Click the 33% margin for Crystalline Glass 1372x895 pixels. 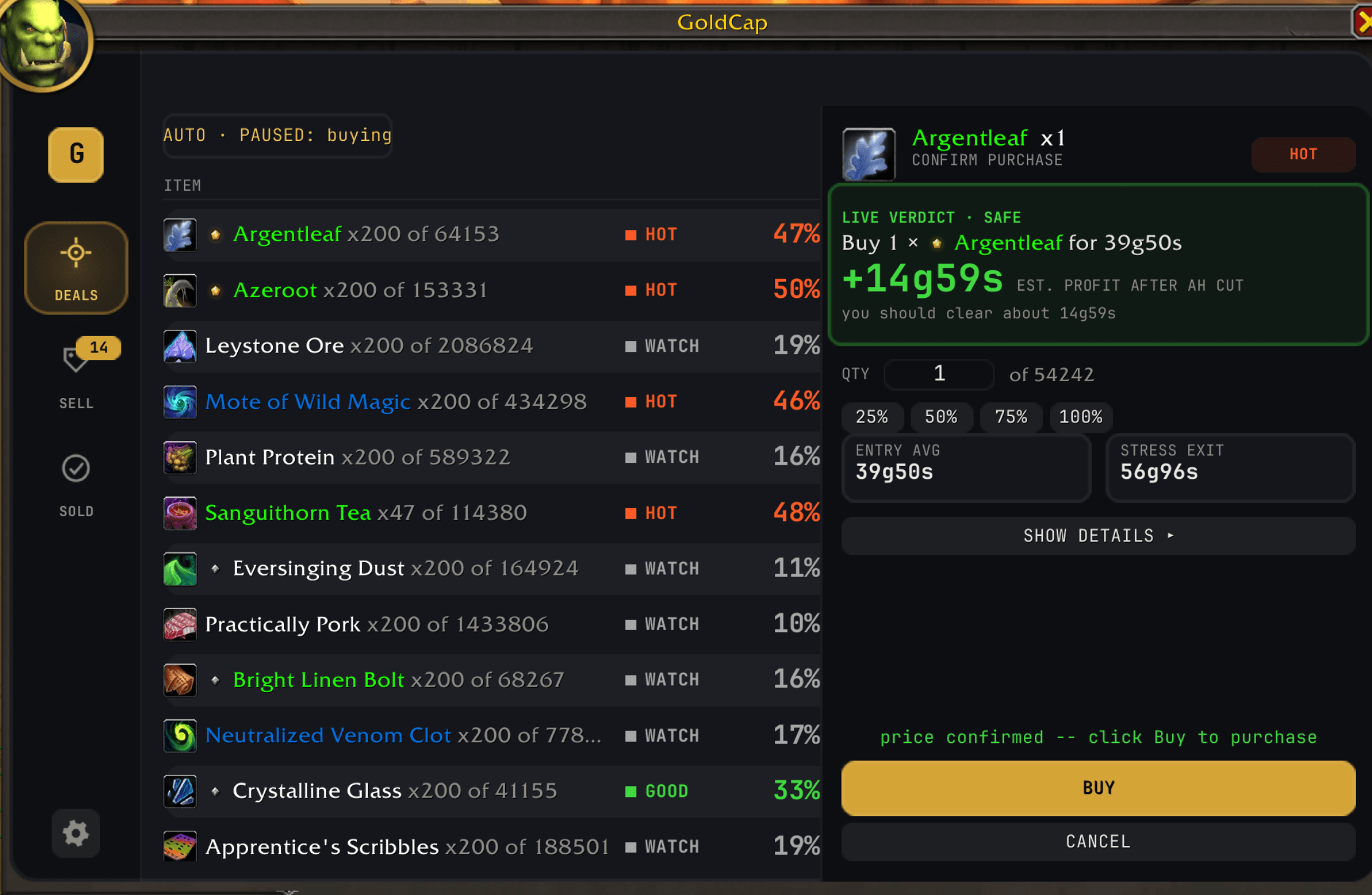(x=796, y=791)
